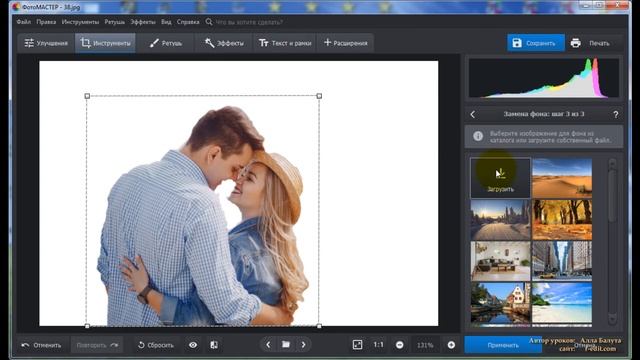
Task: Switch to the Инструменты toolbar tab
Action: click(105, 43)
